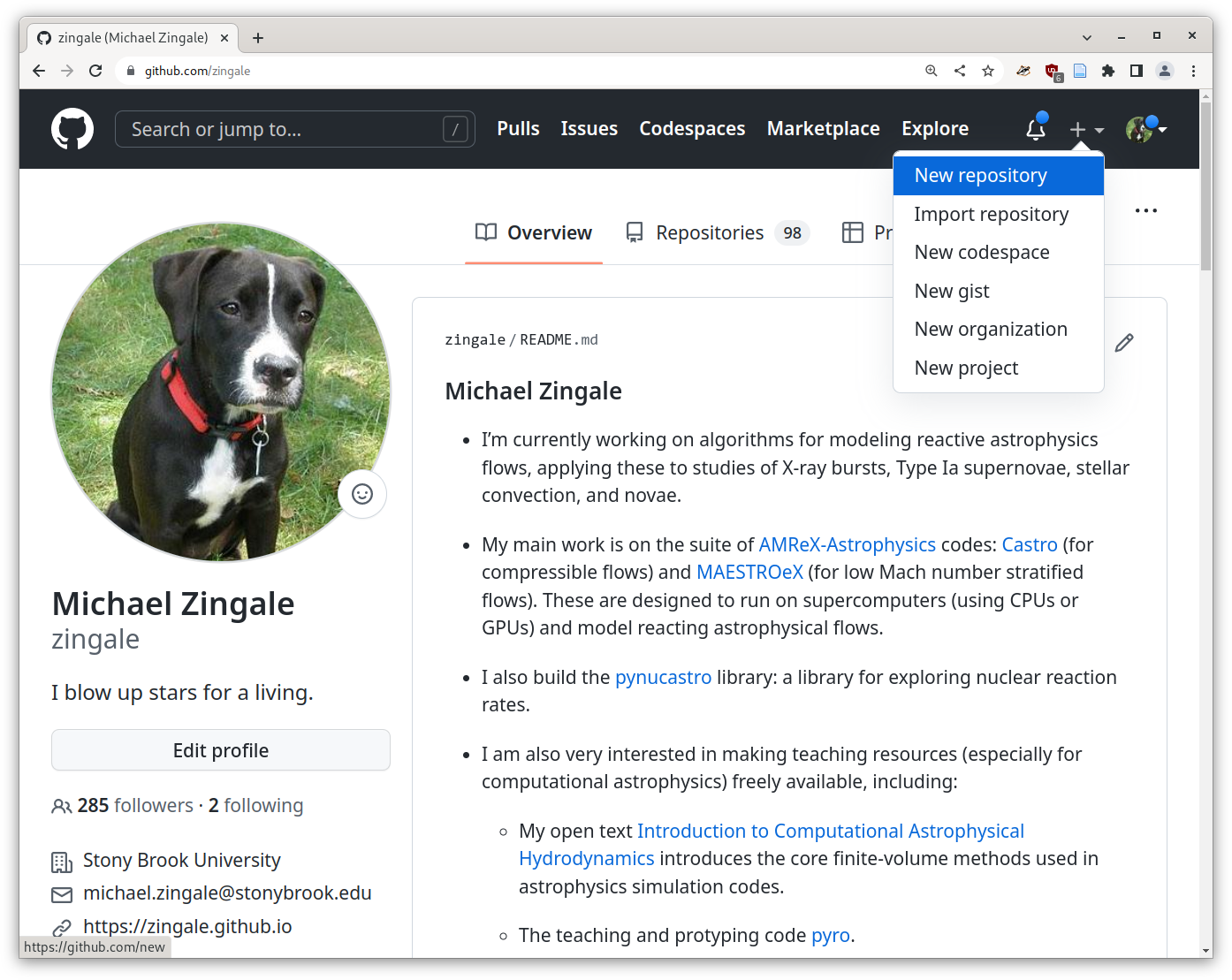
Task: Select New project menu item
Action: tap(999, 368)
